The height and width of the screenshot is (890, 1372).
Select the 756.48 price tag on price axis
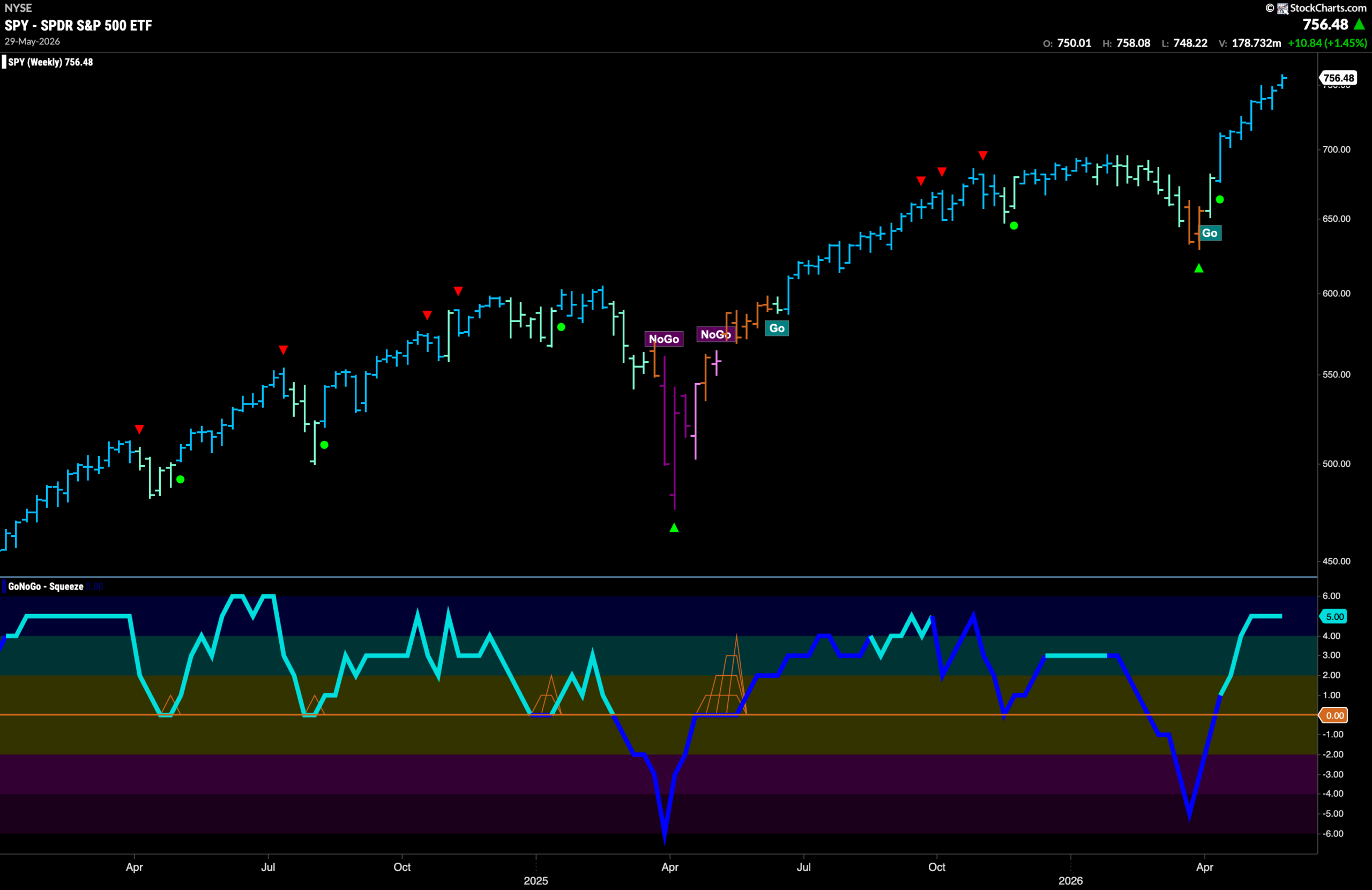pos(1339,78)
